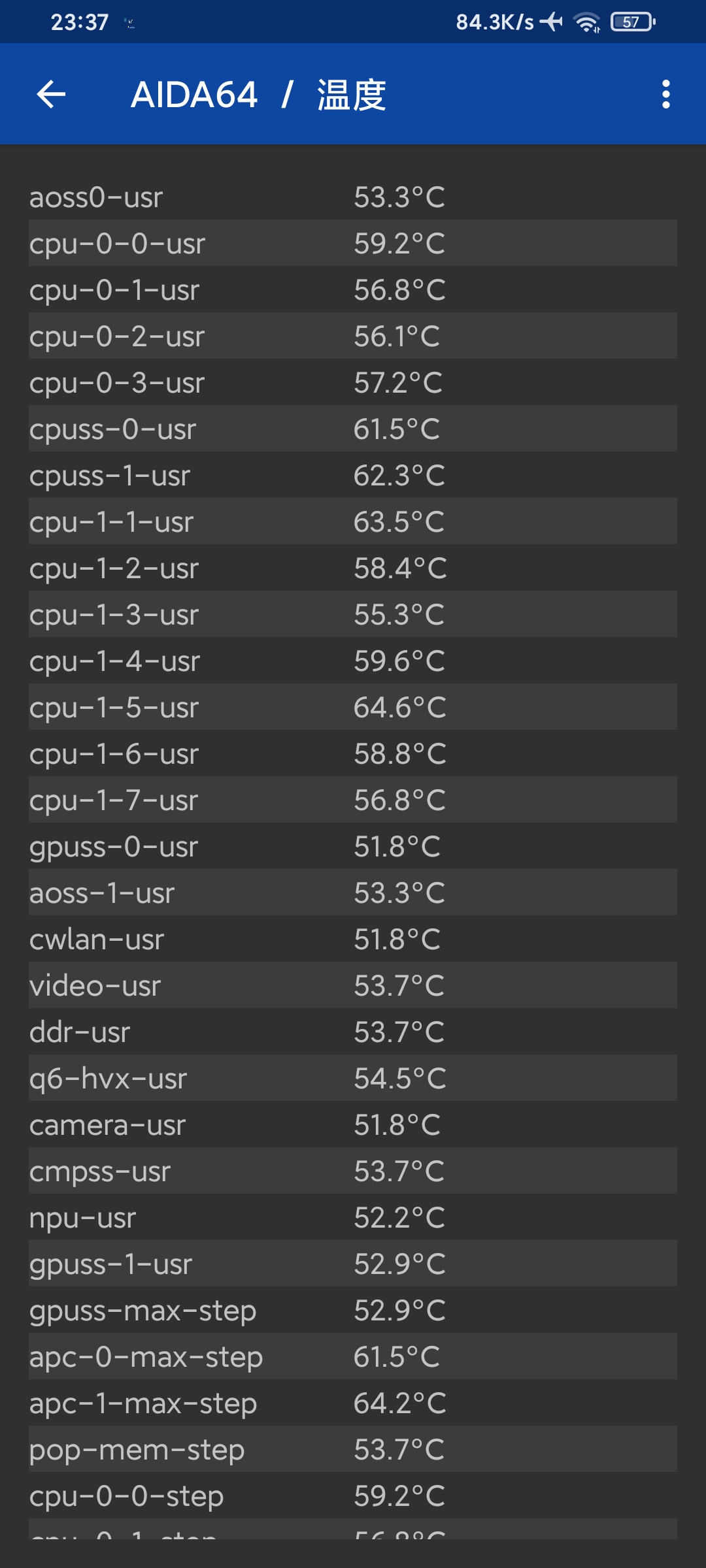Tap the cpu-1-1-usr row
The image size is (706, 1568).
pos(353,521)
